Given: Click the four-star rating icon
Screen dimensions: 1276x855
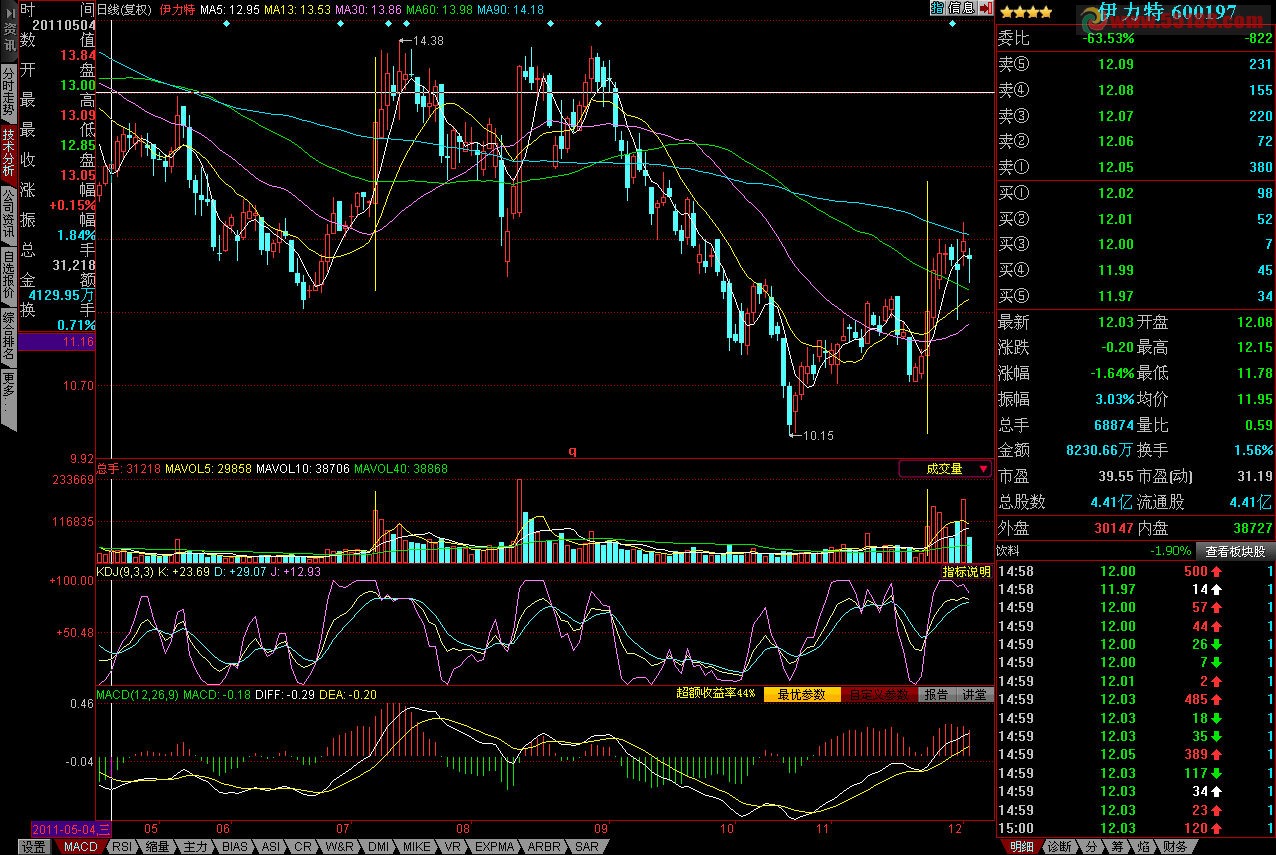Looking at the screenshot, I should click(x=1025, y=12).
